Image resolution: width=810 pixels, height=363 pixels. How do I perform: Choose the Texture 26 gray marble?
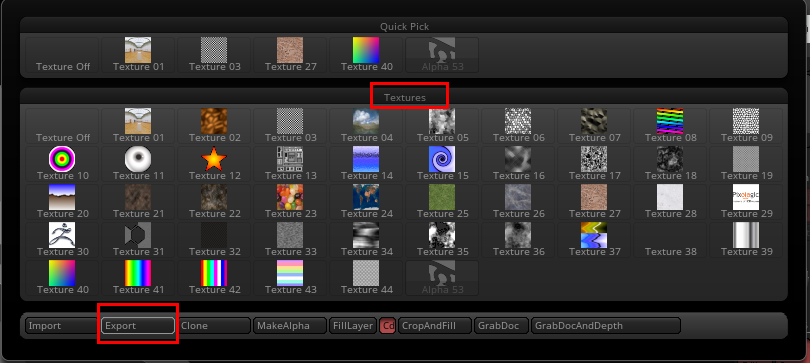pos(518,202)
